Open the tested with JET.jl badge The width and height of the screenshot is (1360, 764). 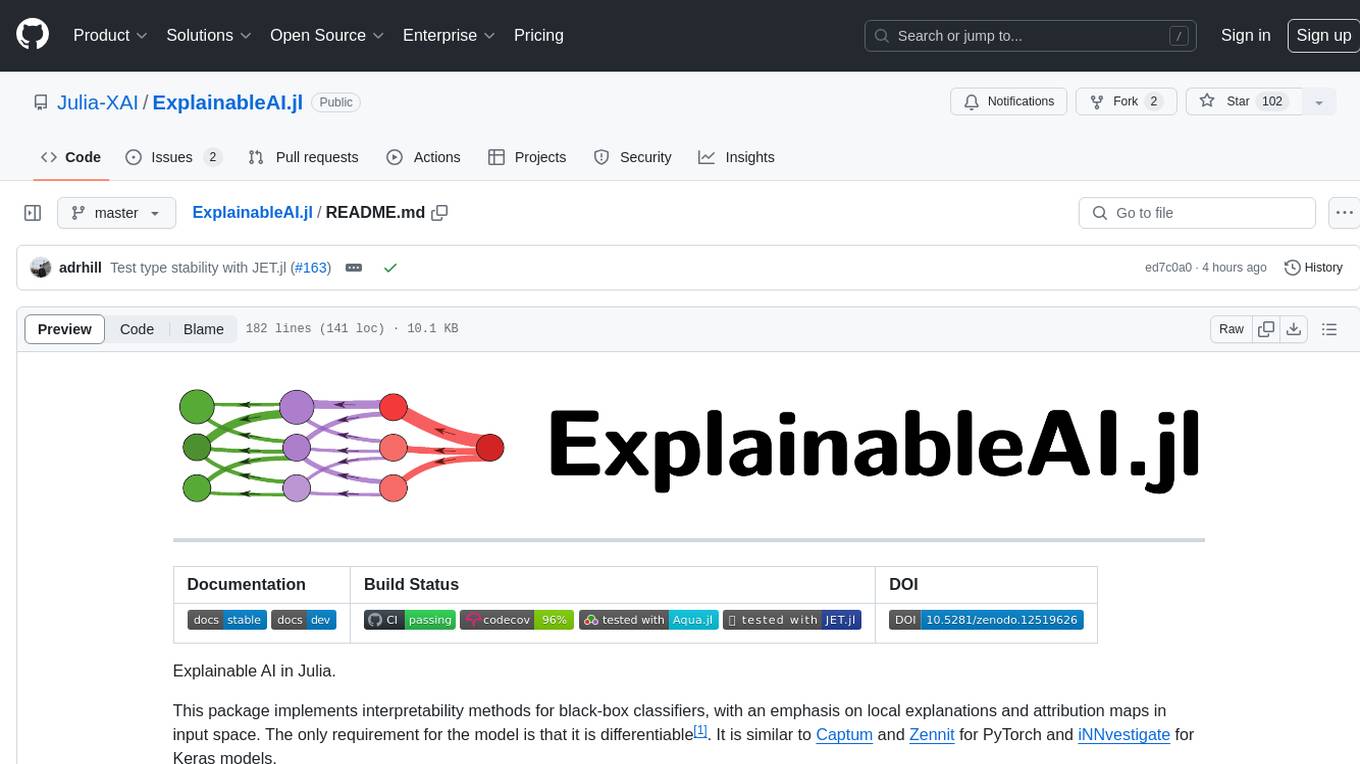click(792, 620)
